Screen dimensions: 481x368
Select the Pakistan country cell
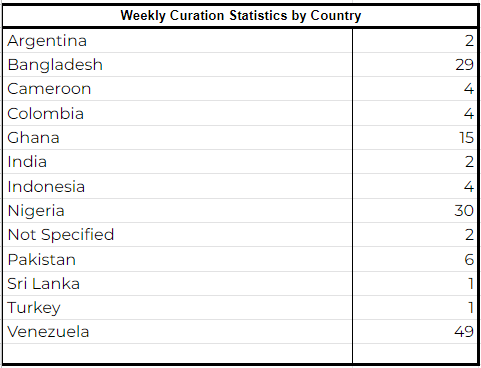[x=178, y=259]
